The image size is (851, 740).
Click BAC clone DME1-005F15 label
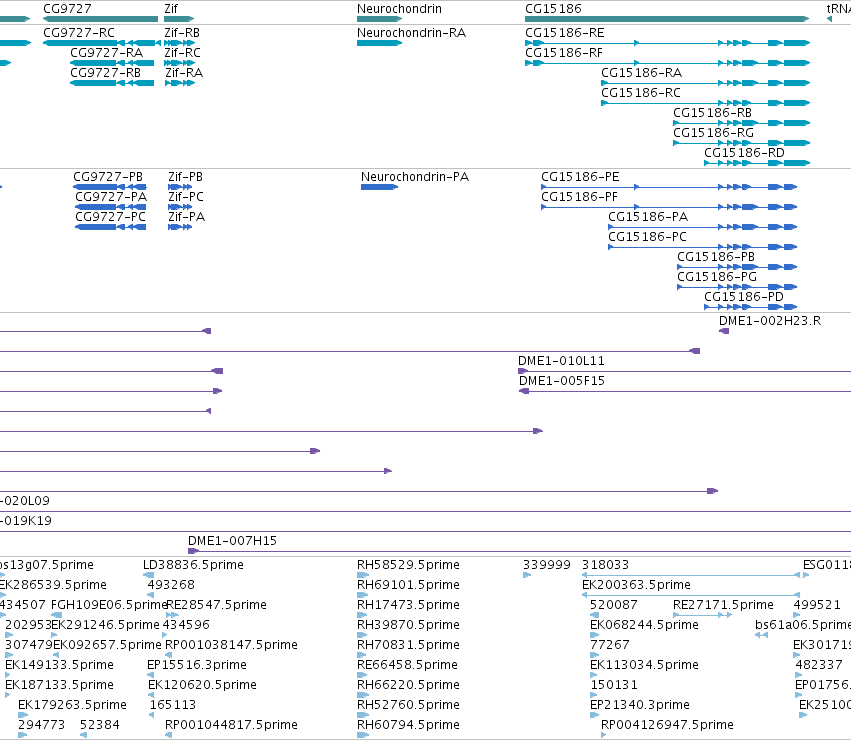pyautogui.click(x=562, y=382)
